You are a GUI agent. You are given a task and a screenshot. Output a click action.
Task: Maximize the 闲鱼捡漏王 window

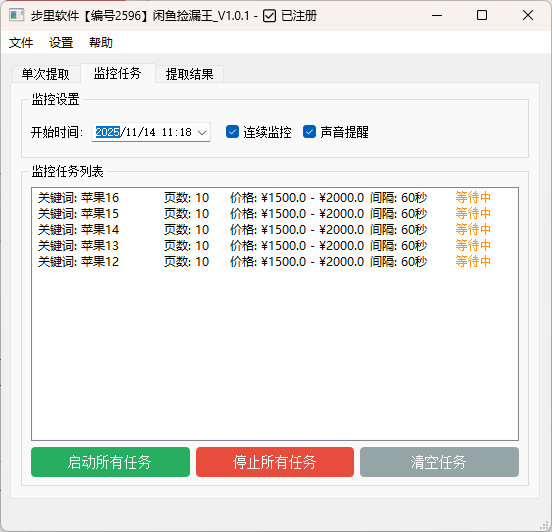click(x=482, y=15)
